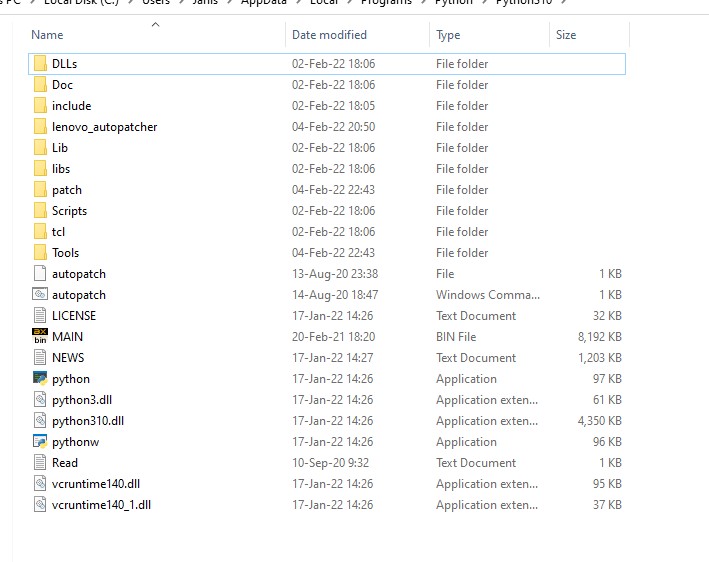Select the Lib folder icon

[x=40, y=148]
